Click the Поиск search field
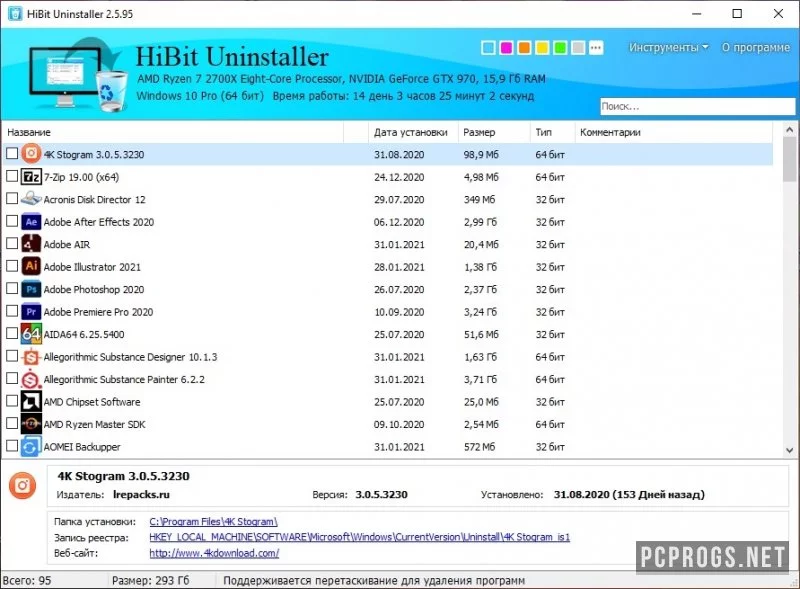Screen dimensions: 800x589 tap(697, 106)
